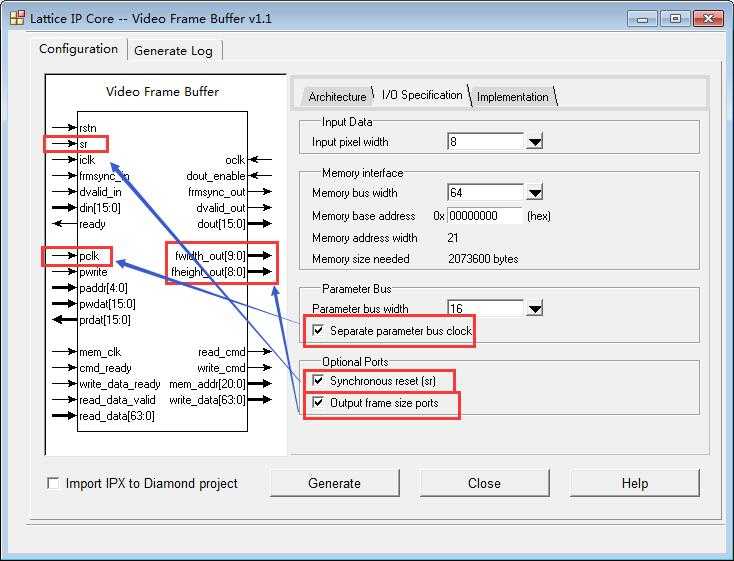Click the dout_enable port label
Viewport: 734px width, 561px height.
coord(216,176)
